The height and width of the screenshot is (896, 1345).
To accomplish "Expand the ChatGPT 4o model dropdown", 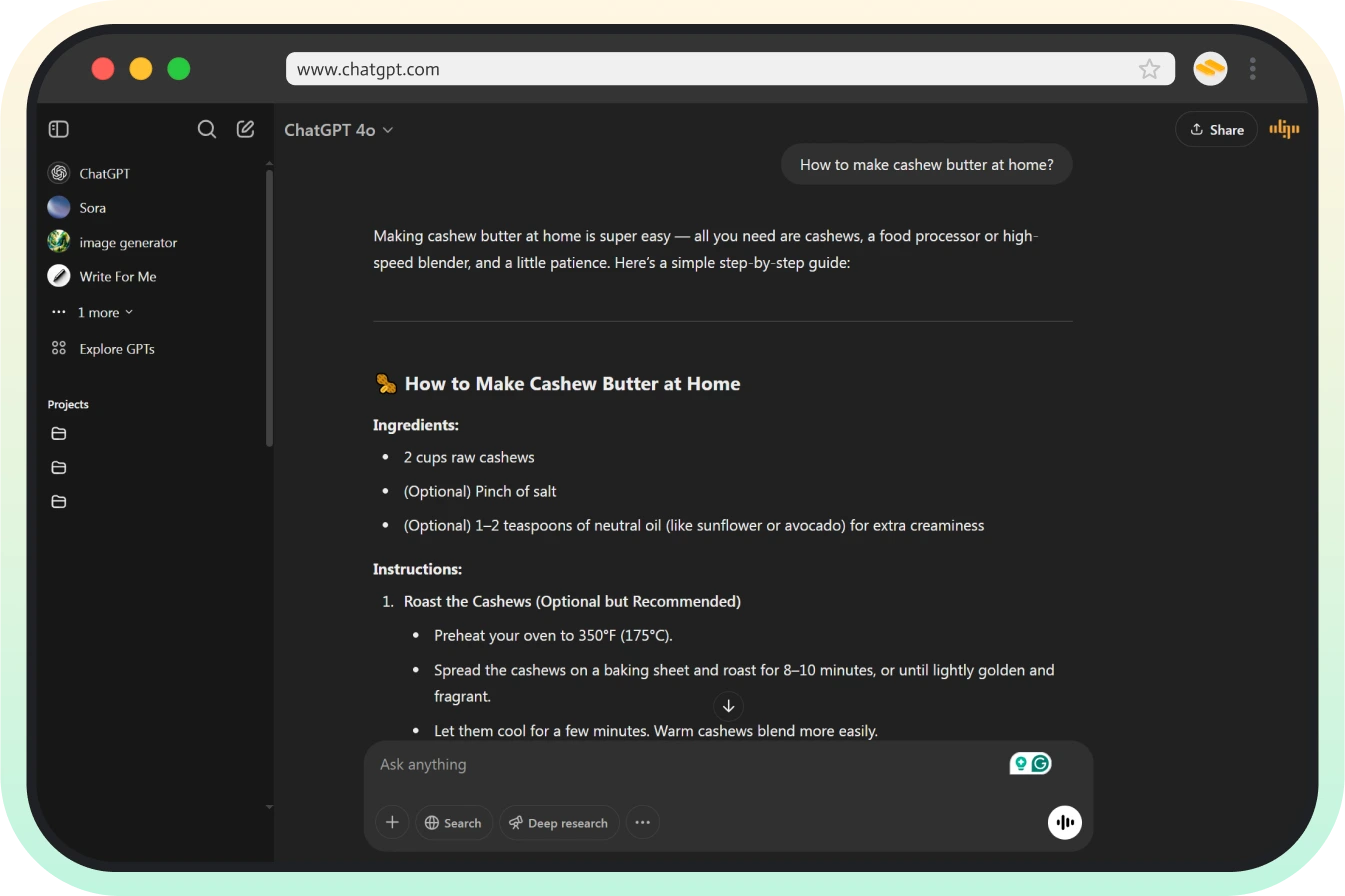I will coord(338,130).
